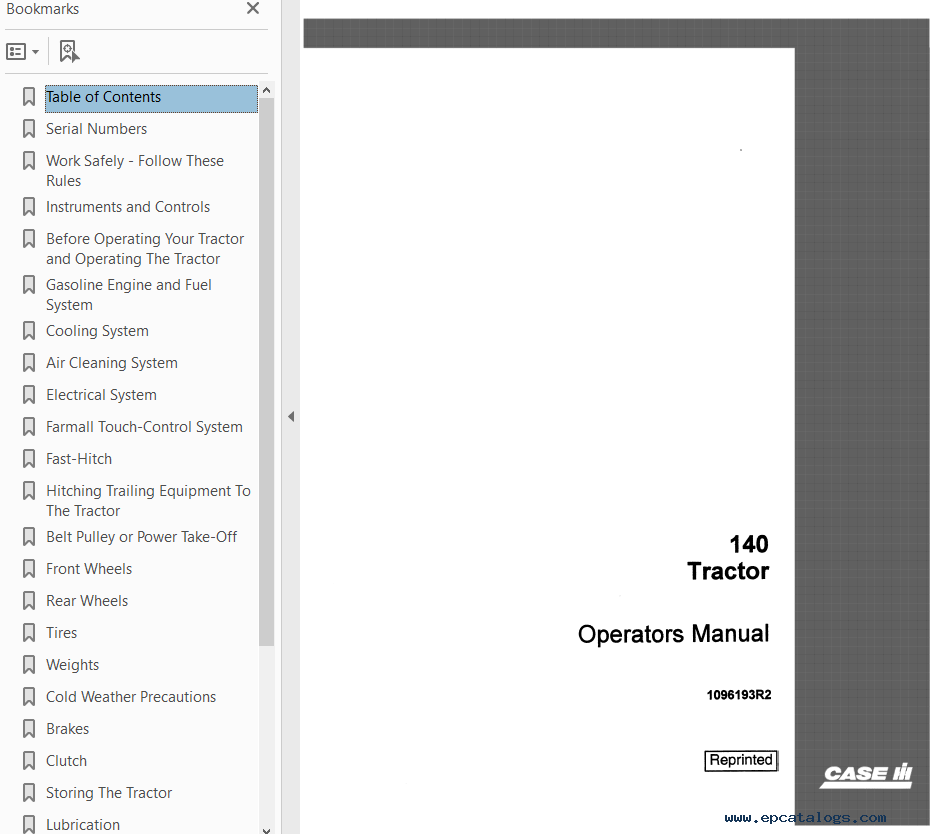Select Work Safely - Follow These Rules bookmark
Image resolution: width=937 pixels, height=834 pixels.
click(135, 171)
